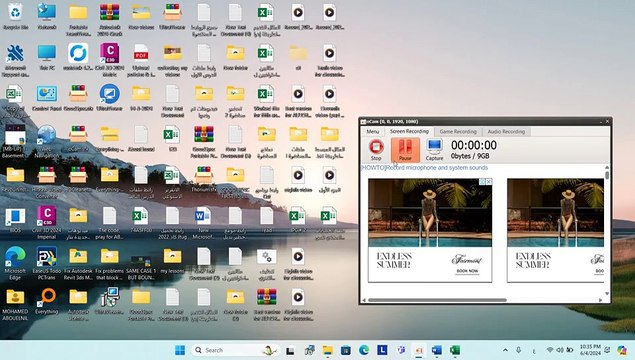Click Book Now on the first Endless Summer ad
Screen dimensions: 635x360
pos(467,271)
